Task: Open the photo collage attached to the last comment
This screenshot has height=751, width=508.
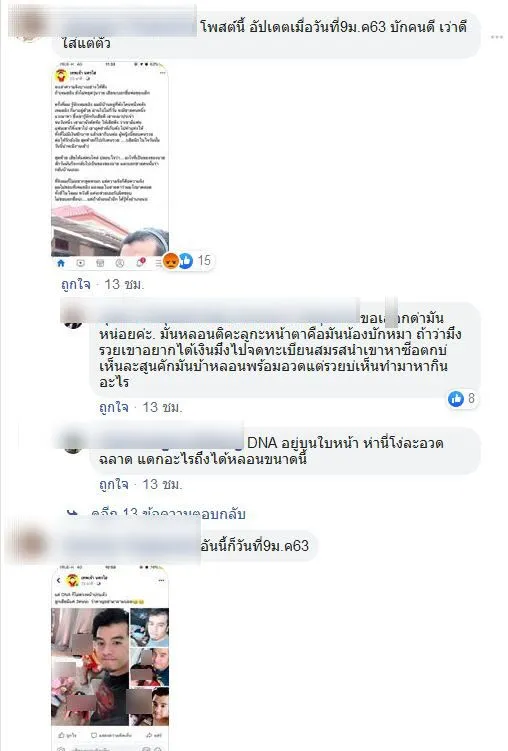Action: point(110,658)
